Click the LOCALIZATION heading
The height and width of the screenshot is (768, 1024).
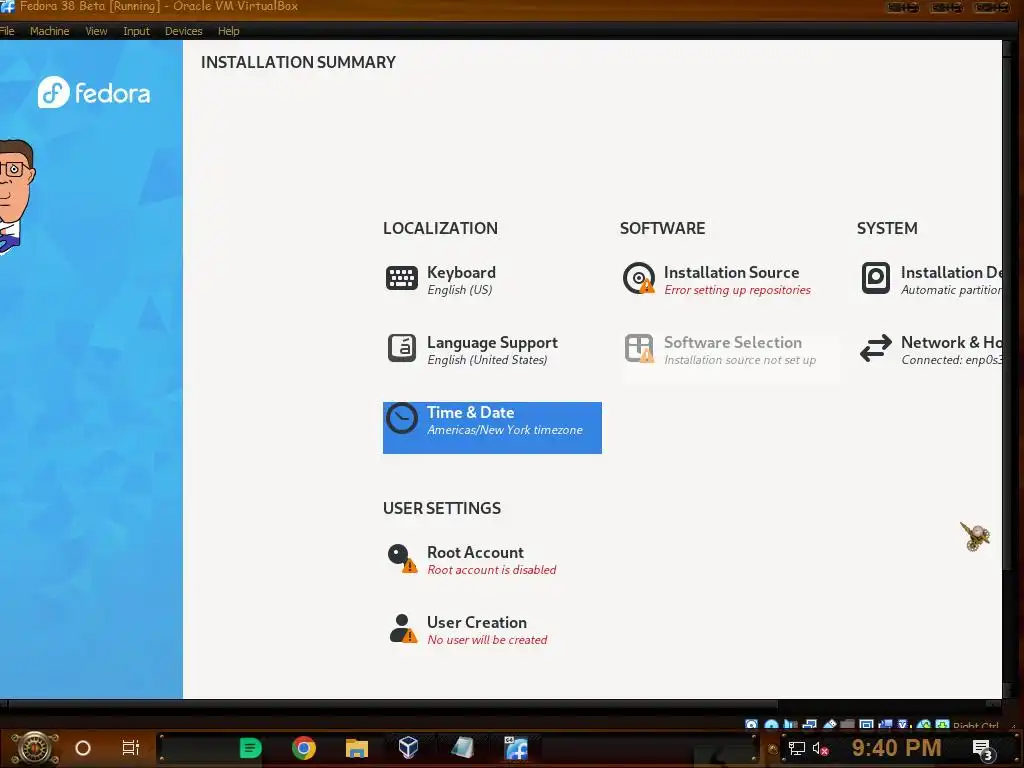tap(440, 228)
